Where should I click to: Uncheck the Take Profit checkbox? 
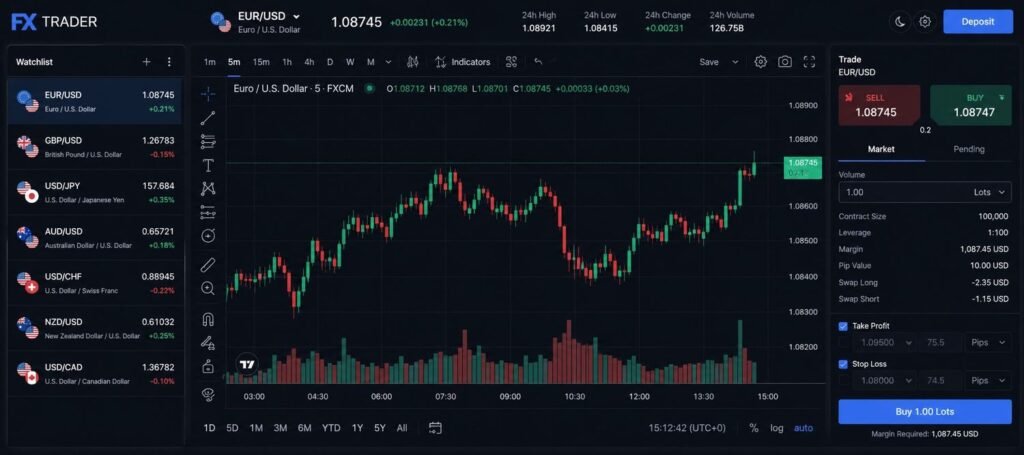[843, 326]
